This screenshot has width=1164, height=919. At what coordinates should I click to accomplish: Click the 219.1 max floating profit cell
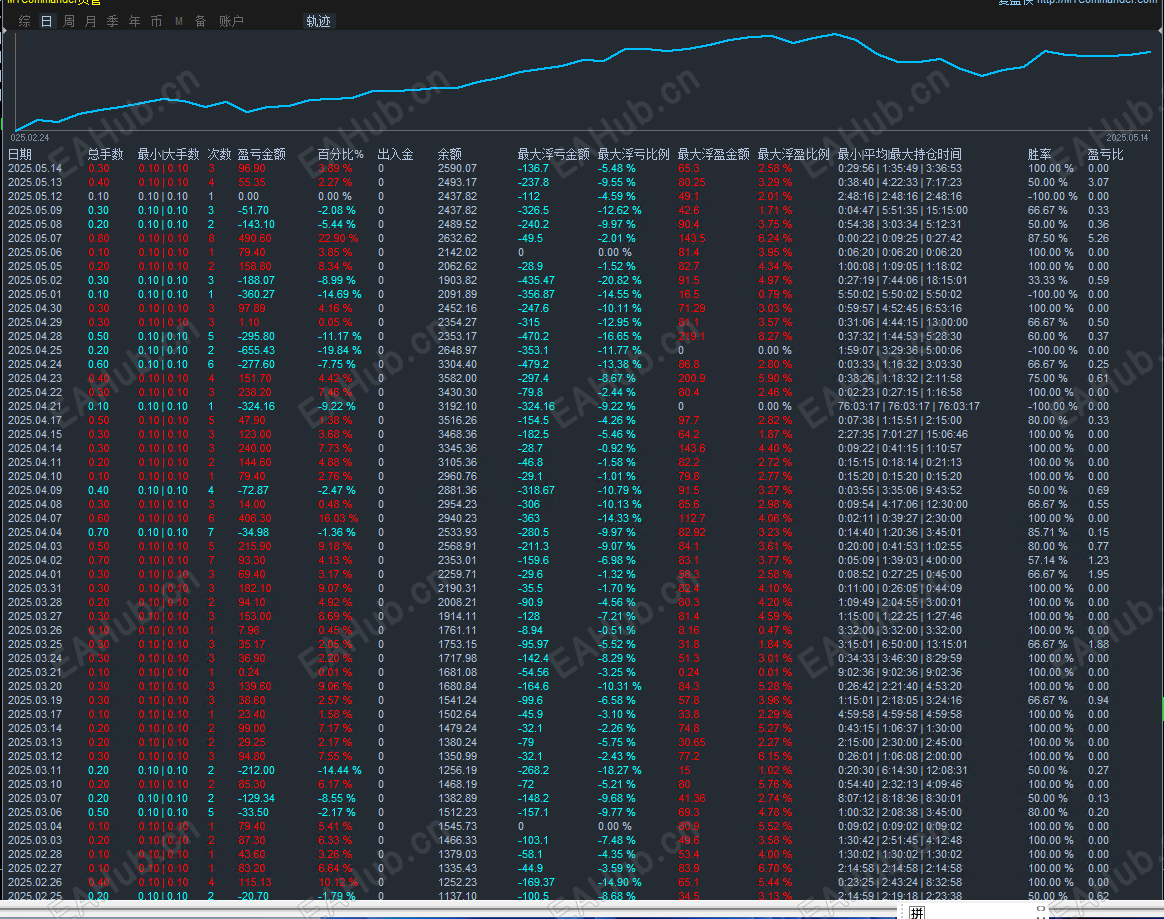[x=692, y=336]
